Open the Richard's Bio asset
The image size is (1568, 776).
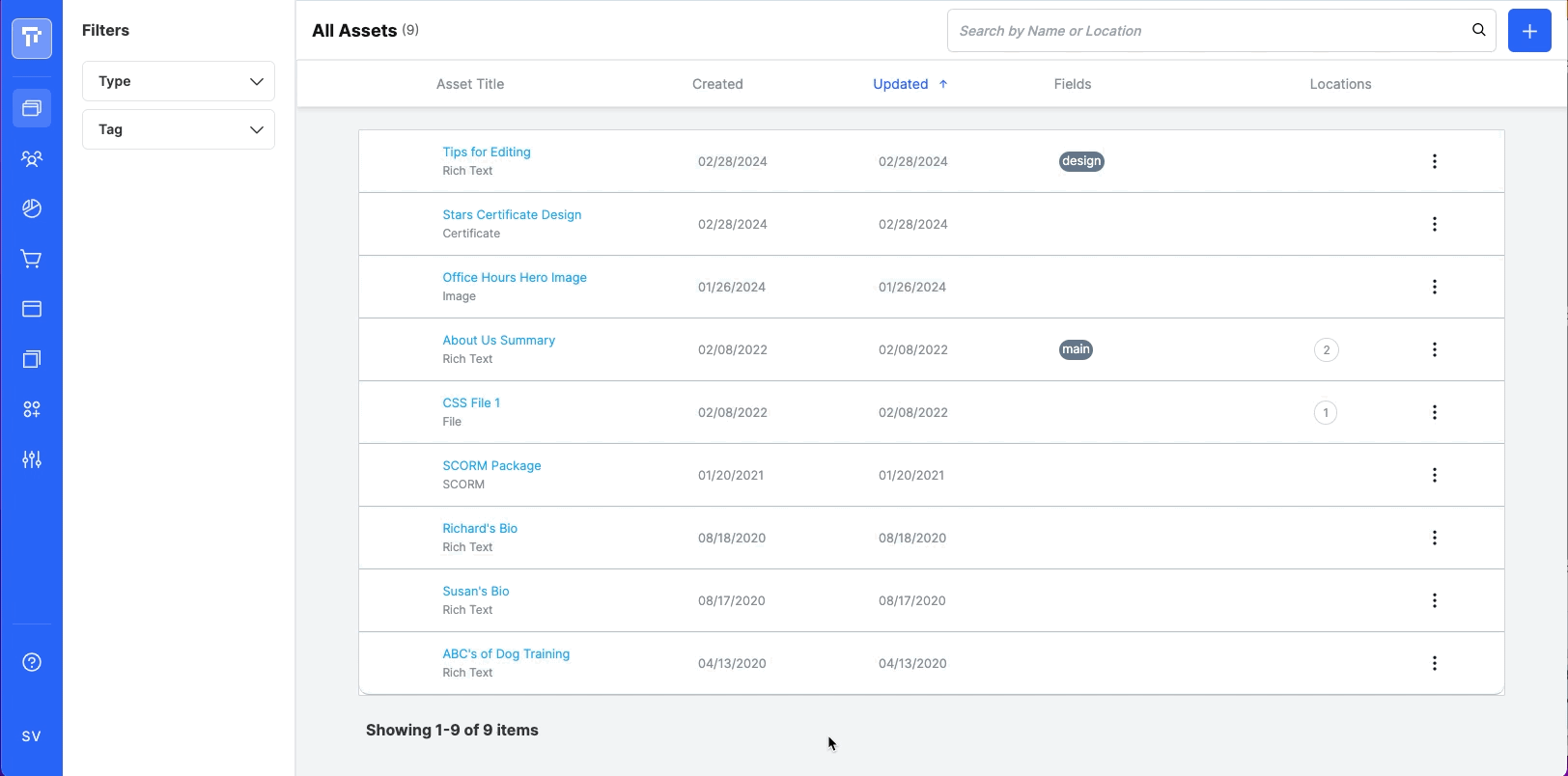click(x=480, y=528)
